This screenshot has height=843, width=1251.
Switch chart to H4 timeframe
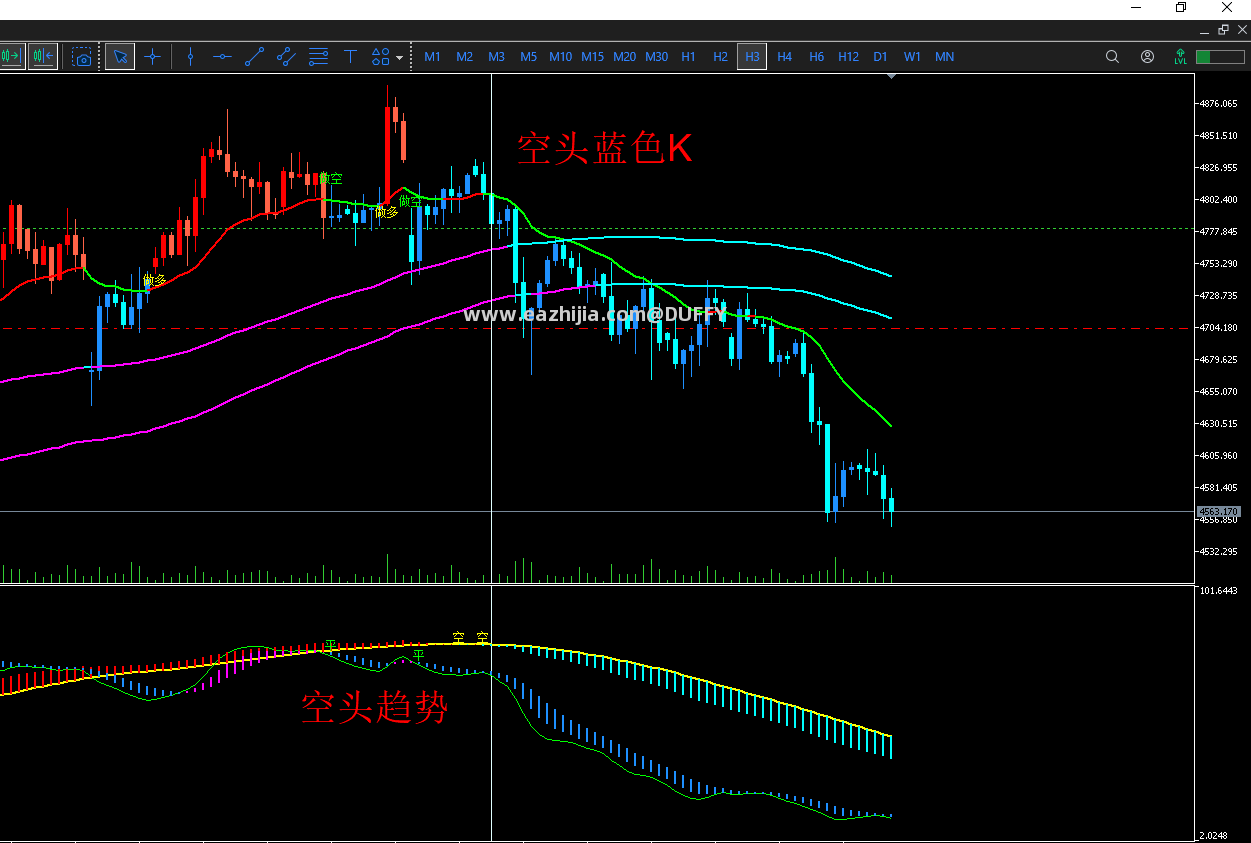[x=784, y=57]
